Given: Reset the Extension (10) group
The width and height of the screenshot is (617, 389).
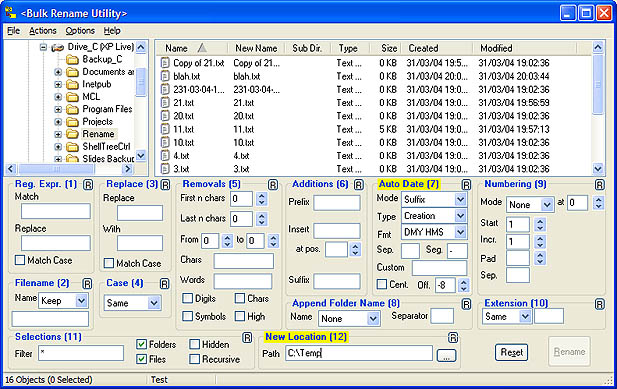Looking at the screenshot, I should pyautogui.click(x=599, y=304).
